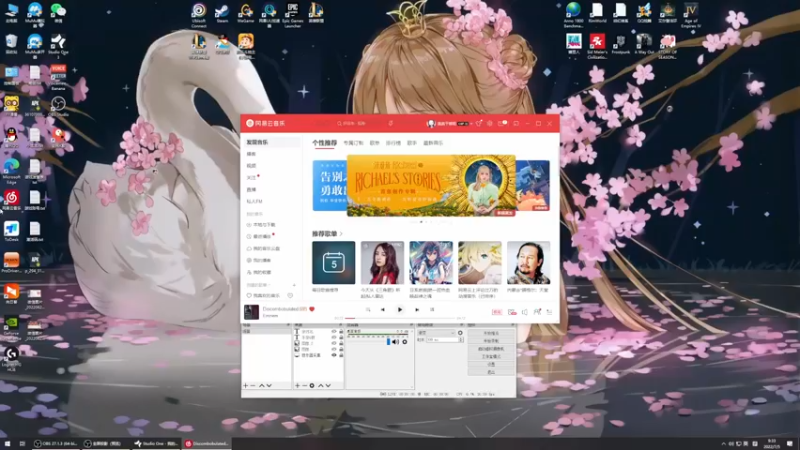This screenshot has width=800, height=450.
Task: Open lyrics icon right of next-track button
Action: pyautogui.click(x=432, y=310)
